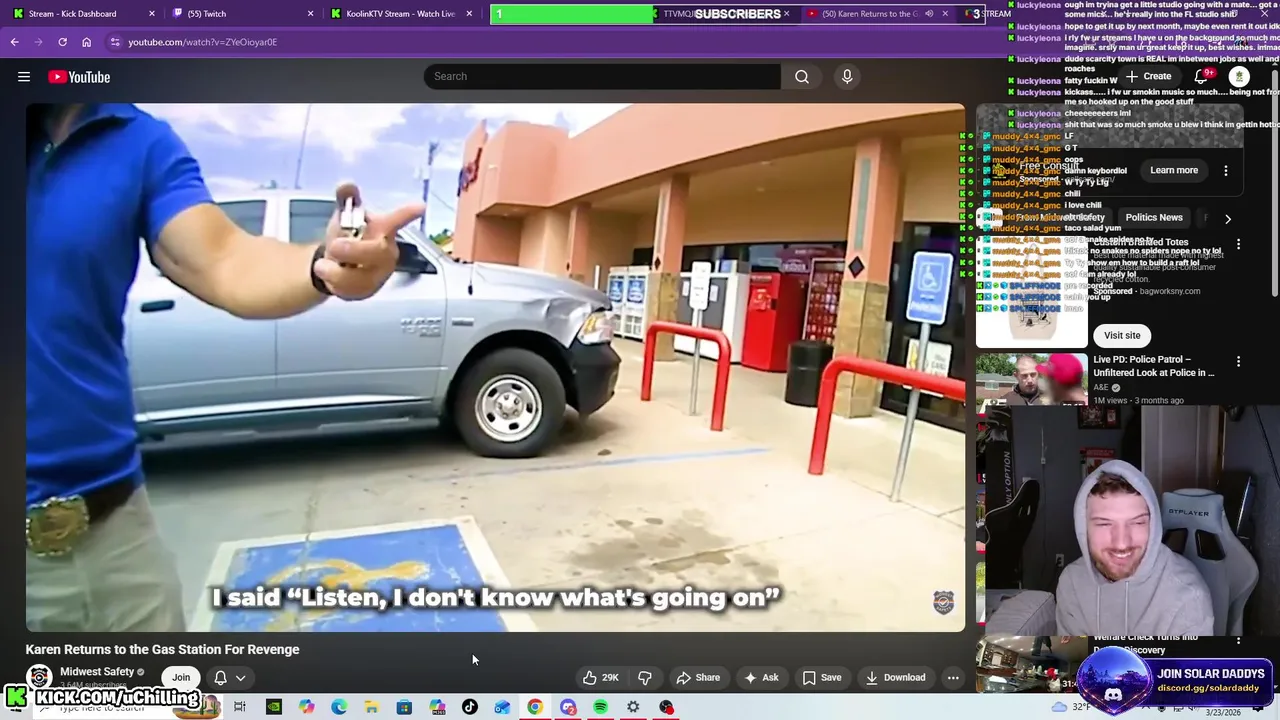The width and height of the screenshot is (1280, 720).
Task: Open Outlook from the taskbar
Action: 502,707
